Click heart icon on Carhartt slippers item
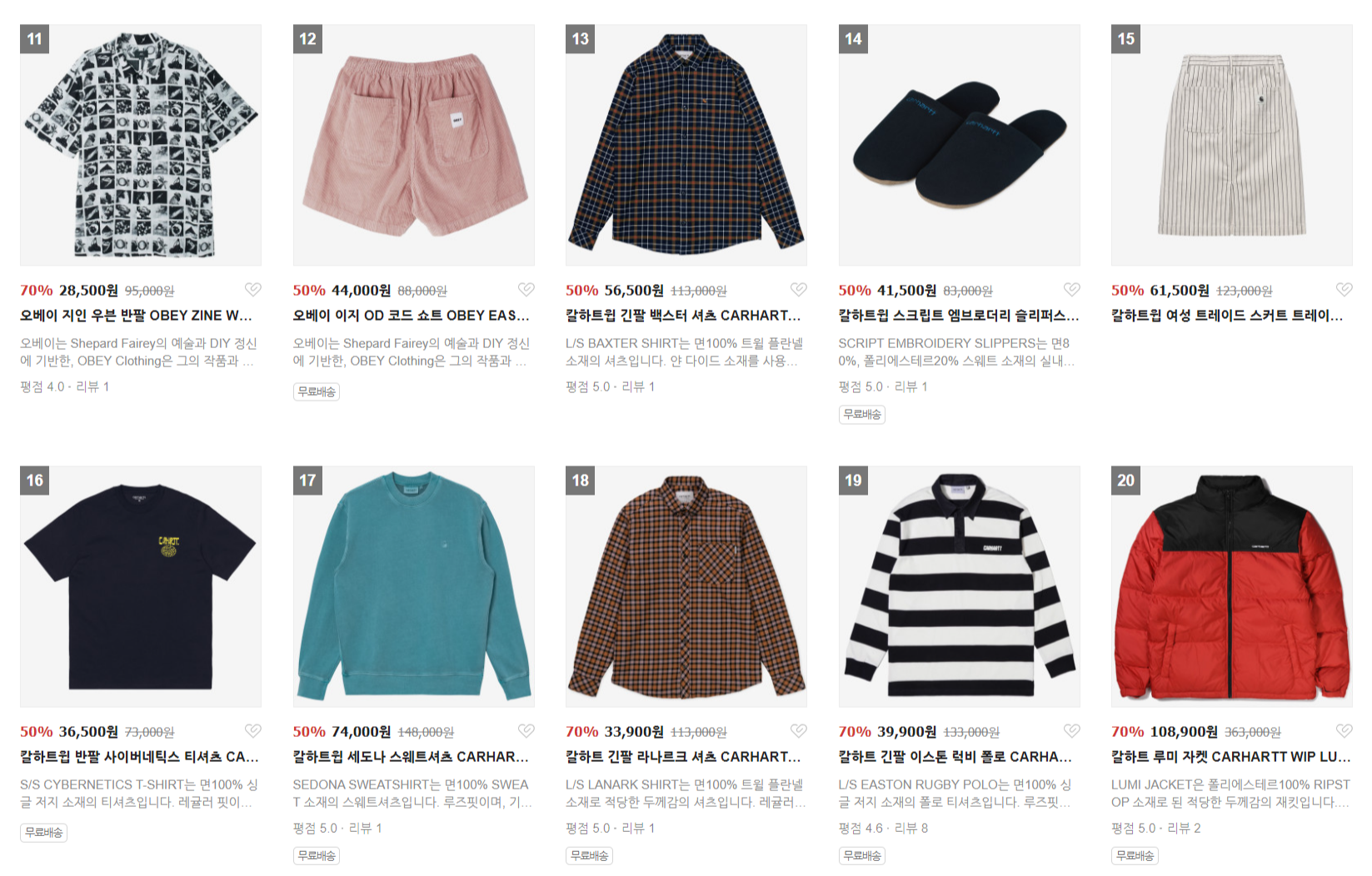This screenshot has height=876, width=1372. point(1071,290)
